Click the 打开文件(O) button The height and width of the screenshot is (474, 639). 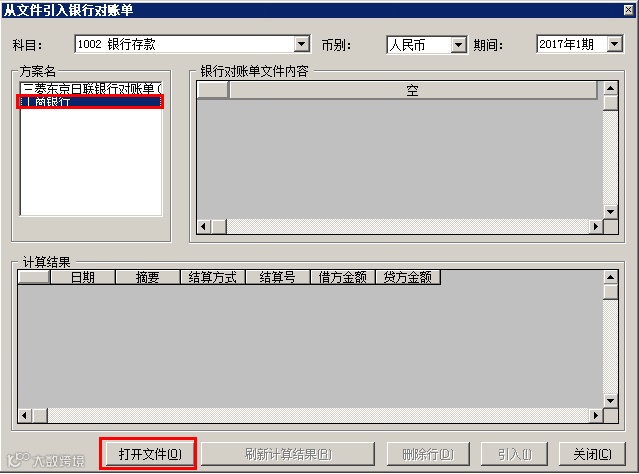149,454
